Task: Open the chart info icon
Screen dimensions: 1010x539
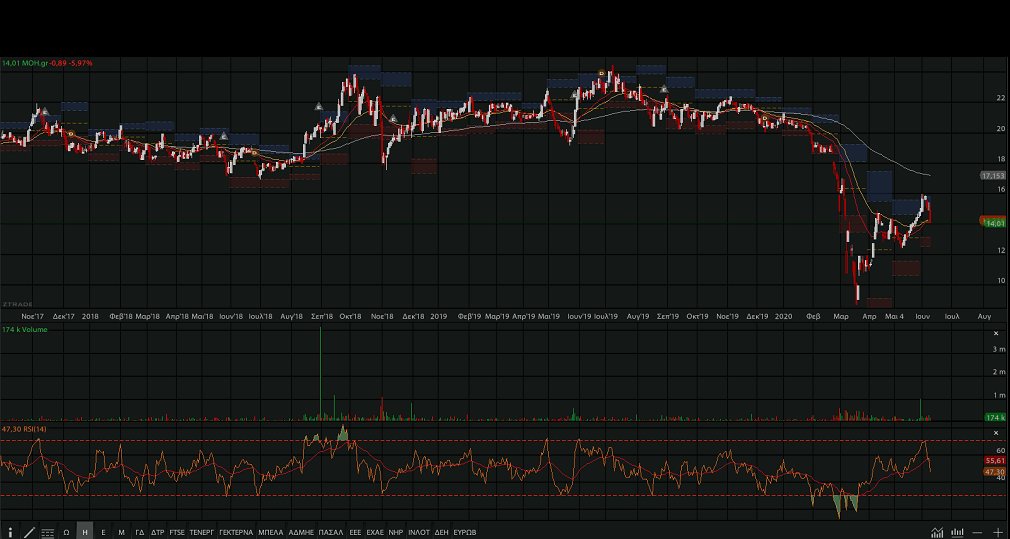Action: click(x=10, y=532)
